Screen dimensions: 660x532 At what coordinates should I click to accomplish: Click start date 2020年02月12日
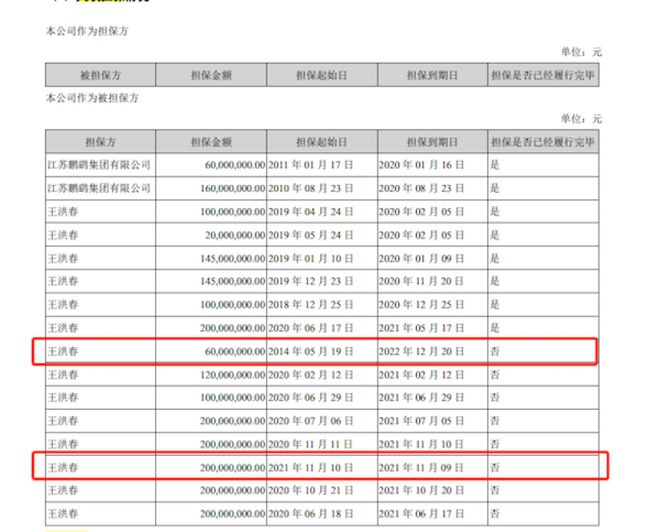tap(311, 375)
